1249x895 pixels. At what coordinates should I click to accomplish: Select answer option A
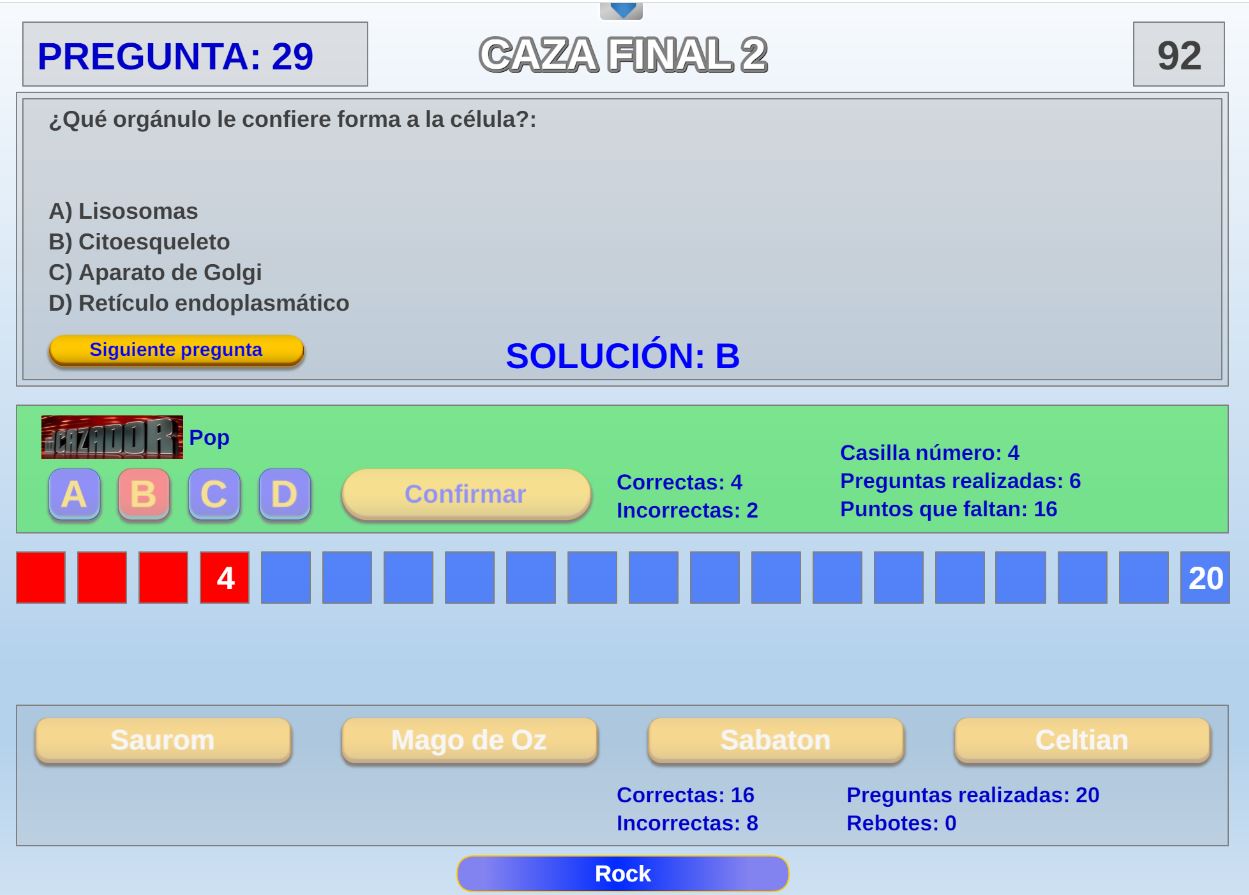[x=74, y=494]
